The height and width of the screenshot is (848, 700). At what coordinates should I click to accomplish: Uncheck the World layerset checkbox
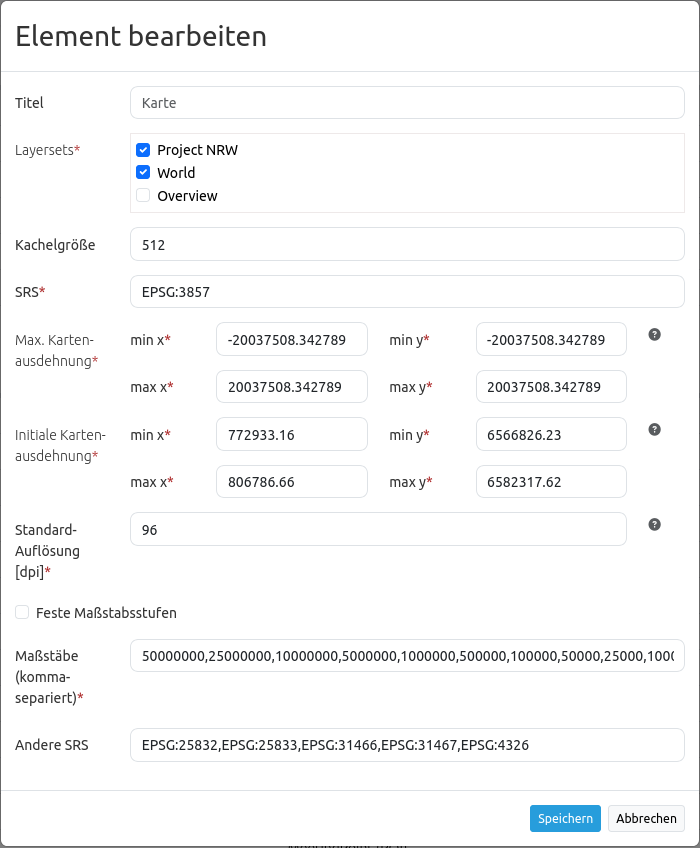[x=143, y=172]
